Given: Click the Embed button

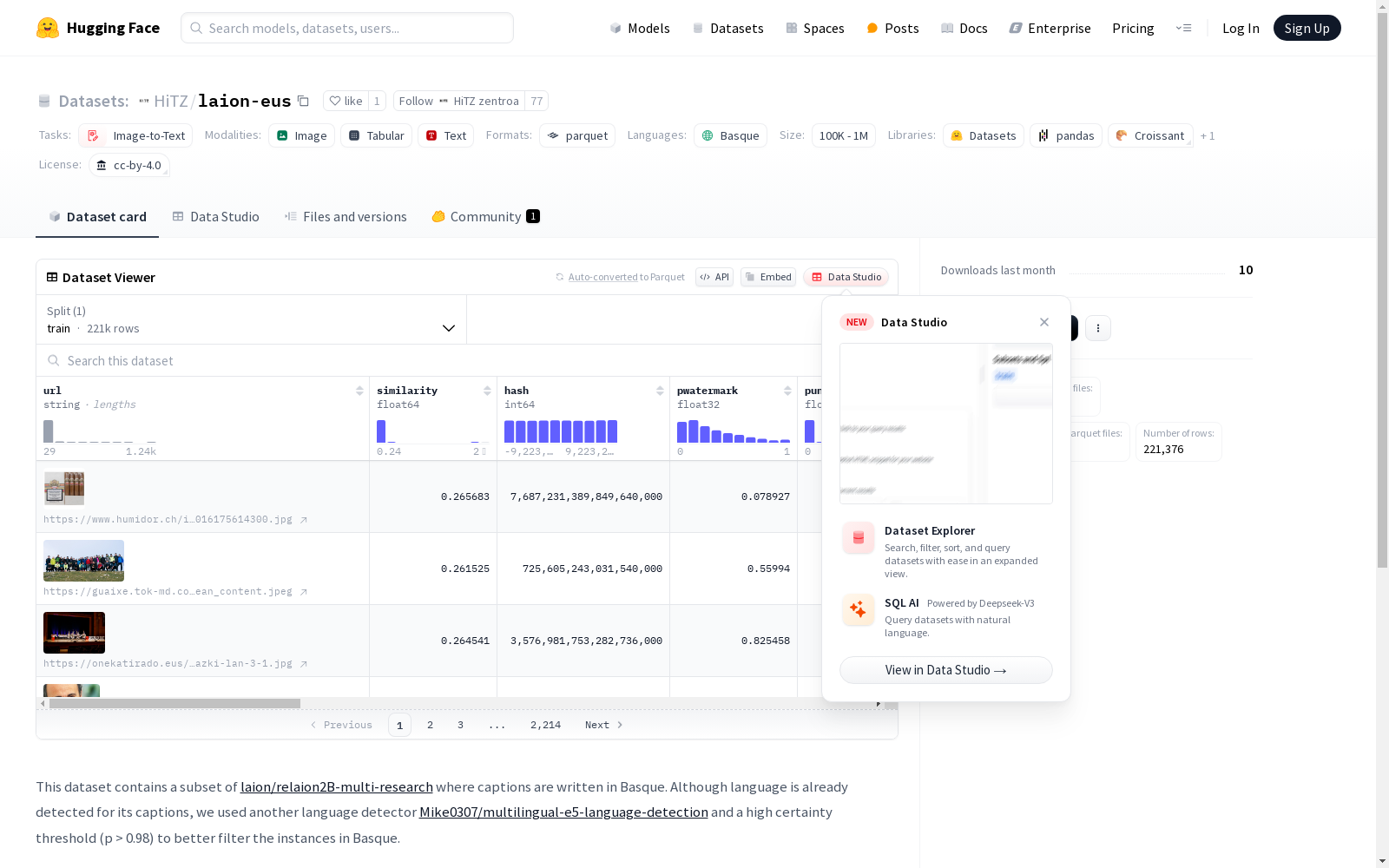Looking at the screenshot, I should pyautogui.click(x=768, y=277).
